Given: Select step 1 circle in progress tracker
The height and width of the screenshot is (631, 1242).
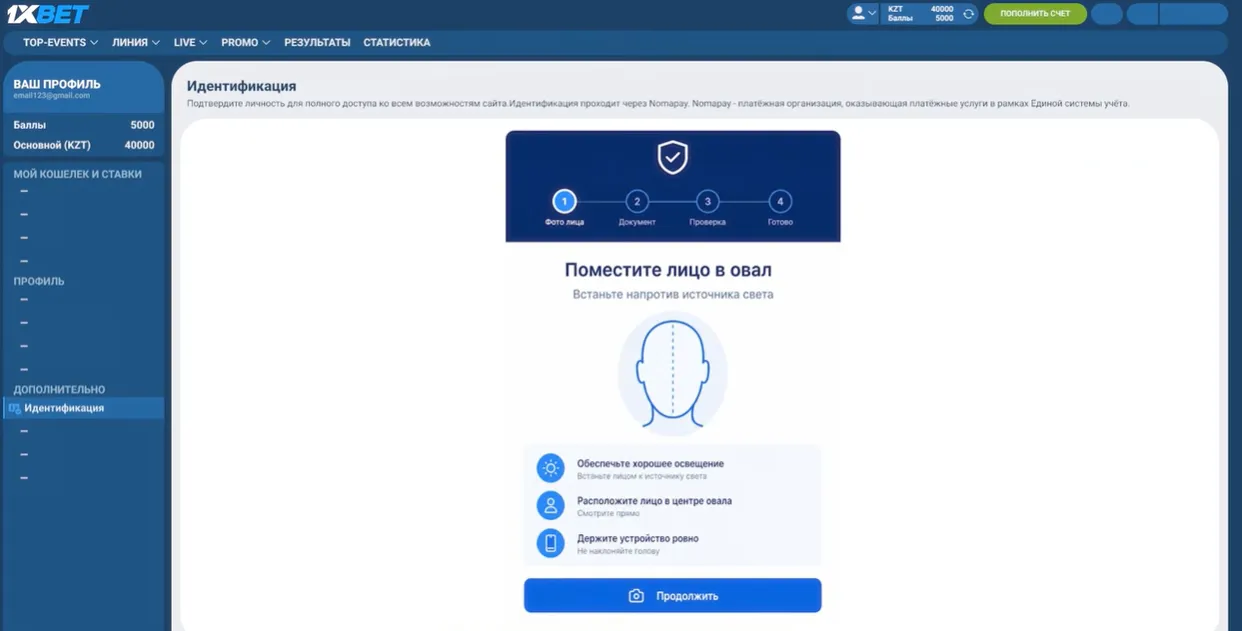Looking at the screenshot, I should tap(564, 201).
